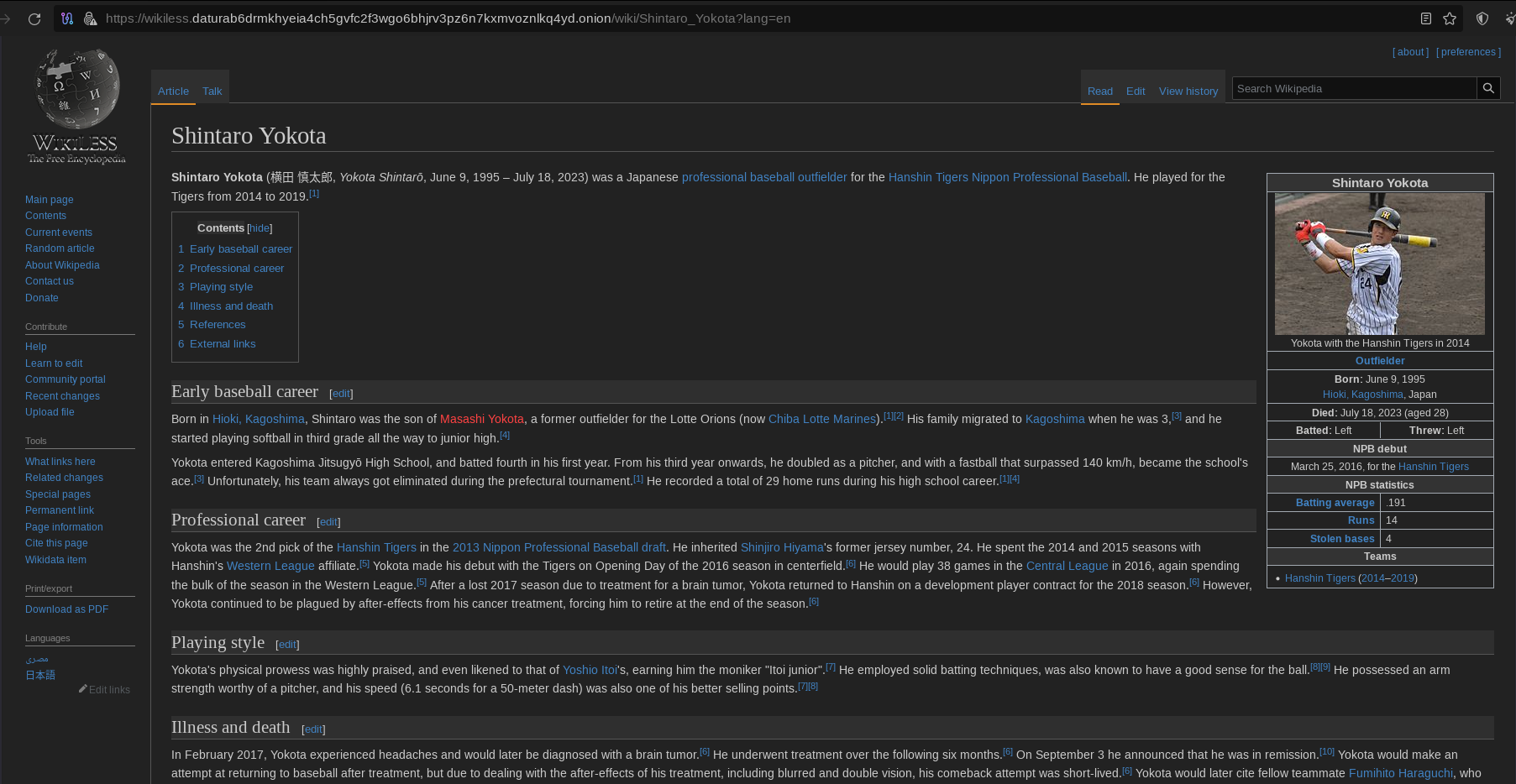The width and height of the screenshot is (1516, 784).
Task: Select the Edit tab
Action: coord(1136,91)
